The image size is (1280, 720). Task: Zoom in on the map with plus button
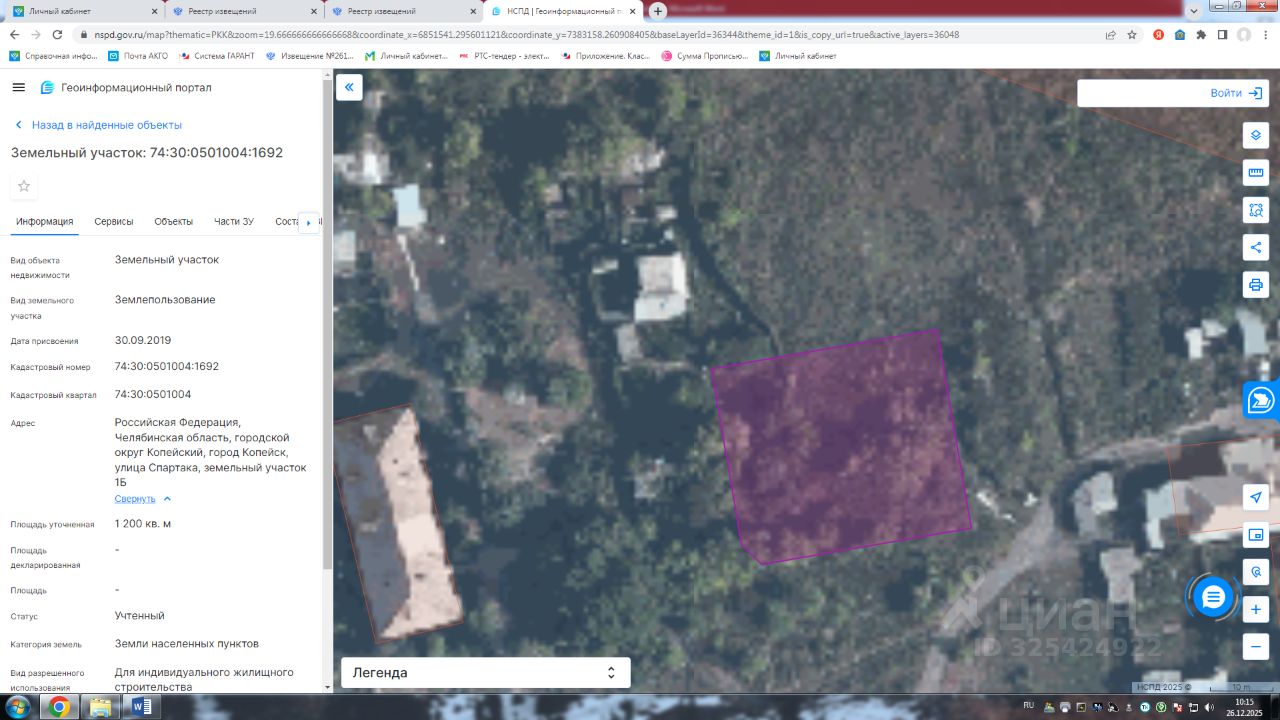point(1256,609)
